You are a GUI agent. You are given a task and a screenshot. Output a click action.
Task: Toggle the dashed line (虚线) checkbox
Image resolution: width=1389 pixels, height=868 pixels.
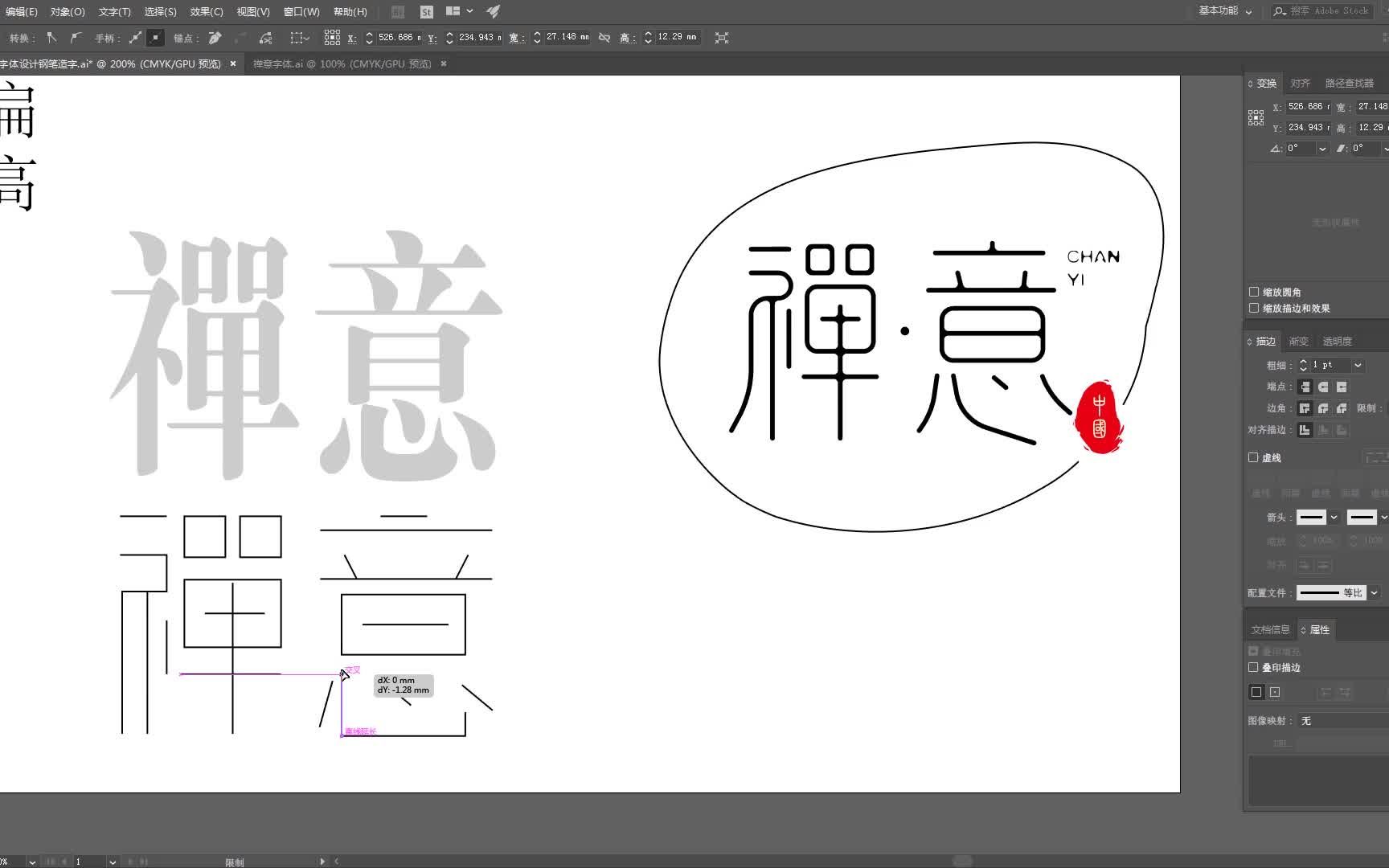pyautogui.click(x=1253, y=457)
